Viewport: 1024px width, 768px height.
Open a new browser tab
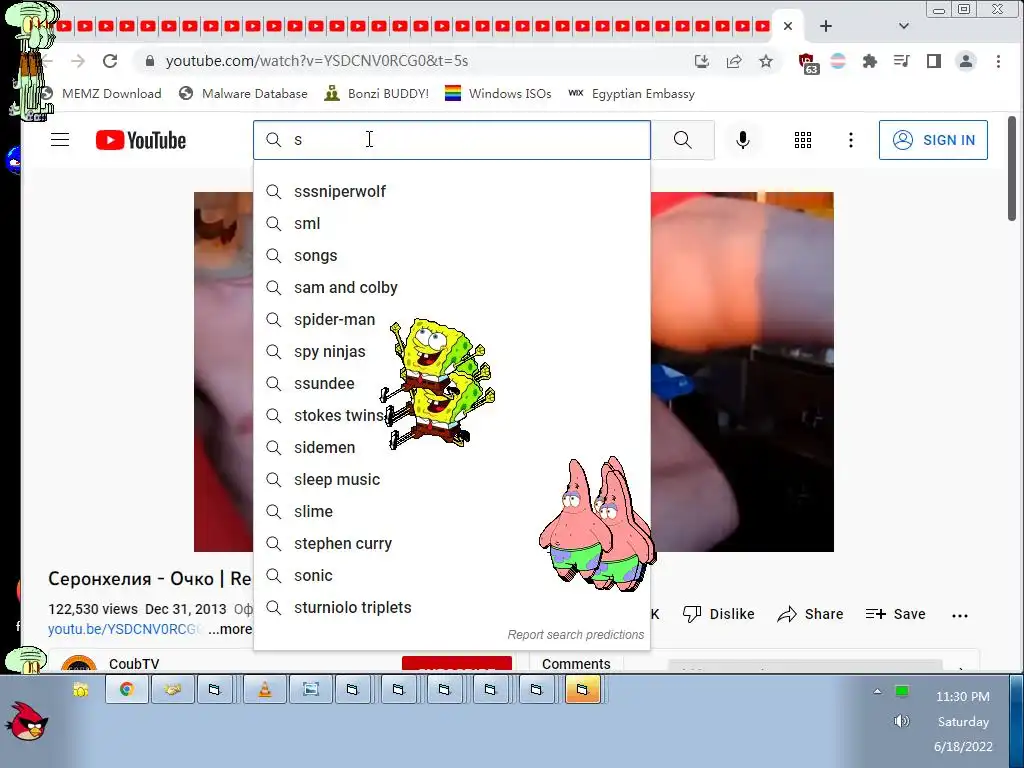[825, 25]
